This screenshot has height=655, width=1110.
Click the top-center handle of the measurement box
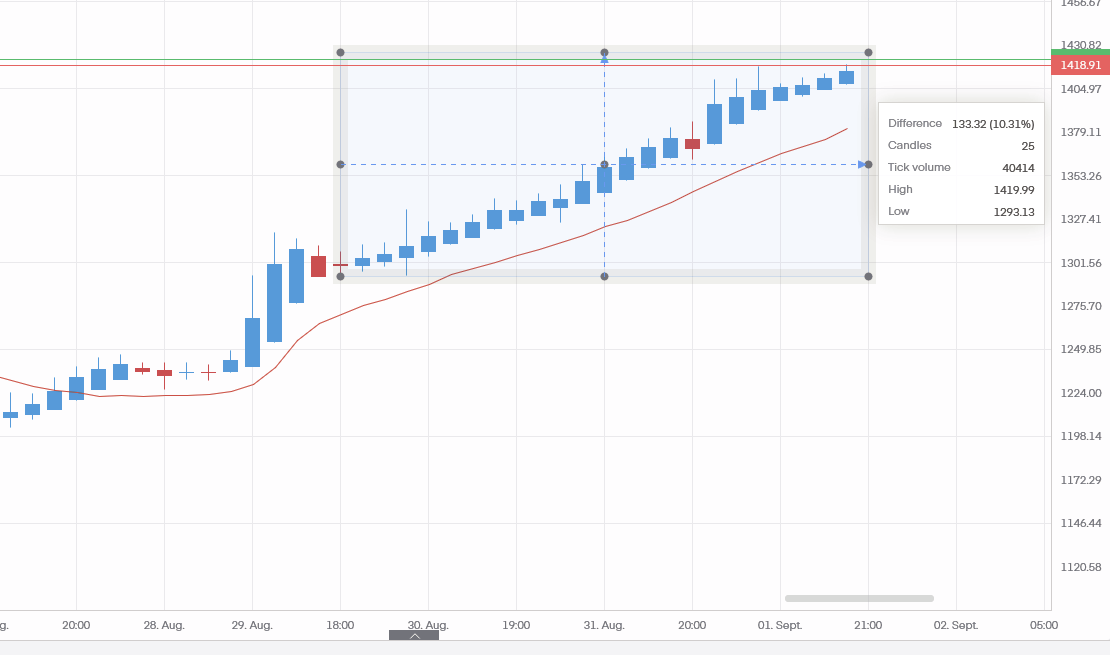tap(604, 52)
